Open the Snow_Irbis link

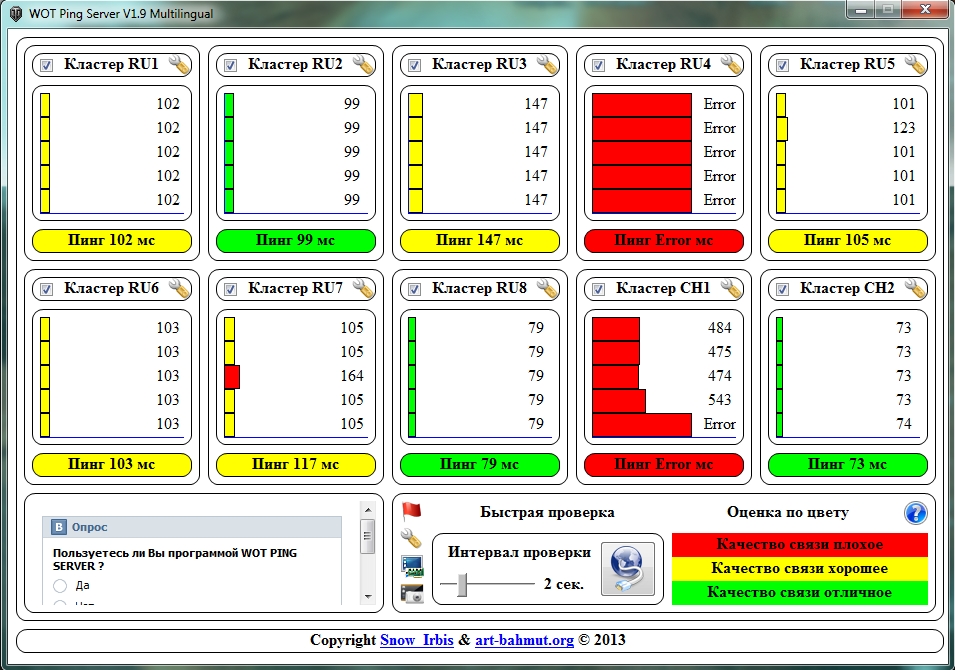click(417, 640)
